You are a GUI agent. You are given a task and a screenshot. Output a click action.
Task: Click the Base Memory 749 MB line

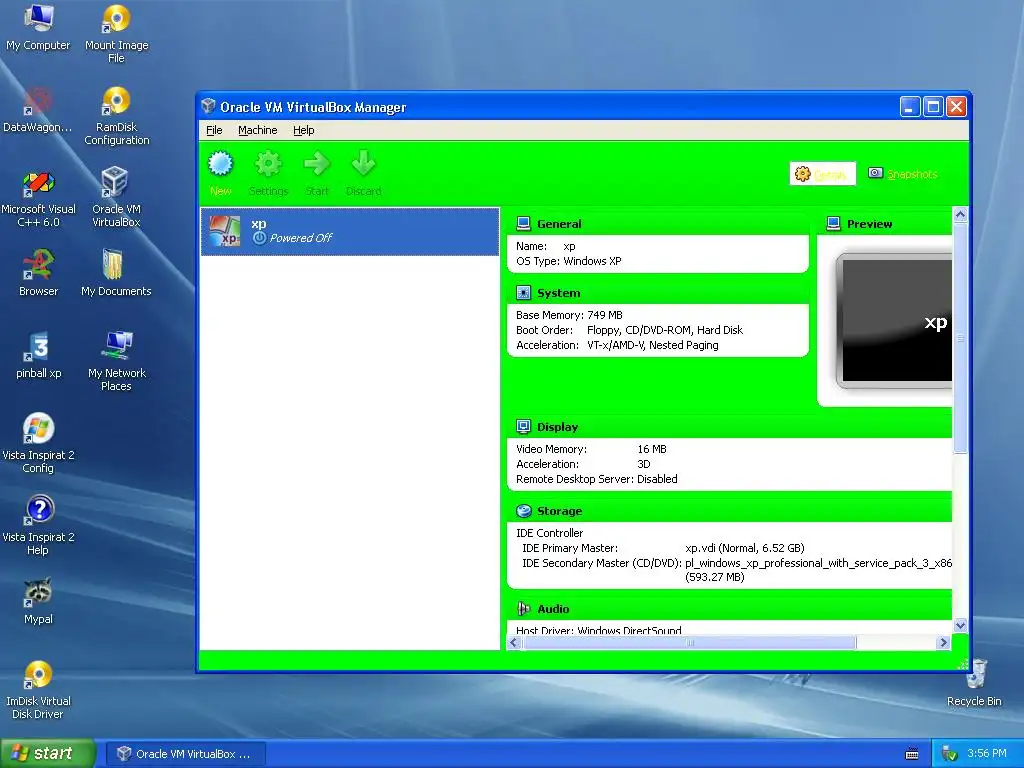(569, 315)
